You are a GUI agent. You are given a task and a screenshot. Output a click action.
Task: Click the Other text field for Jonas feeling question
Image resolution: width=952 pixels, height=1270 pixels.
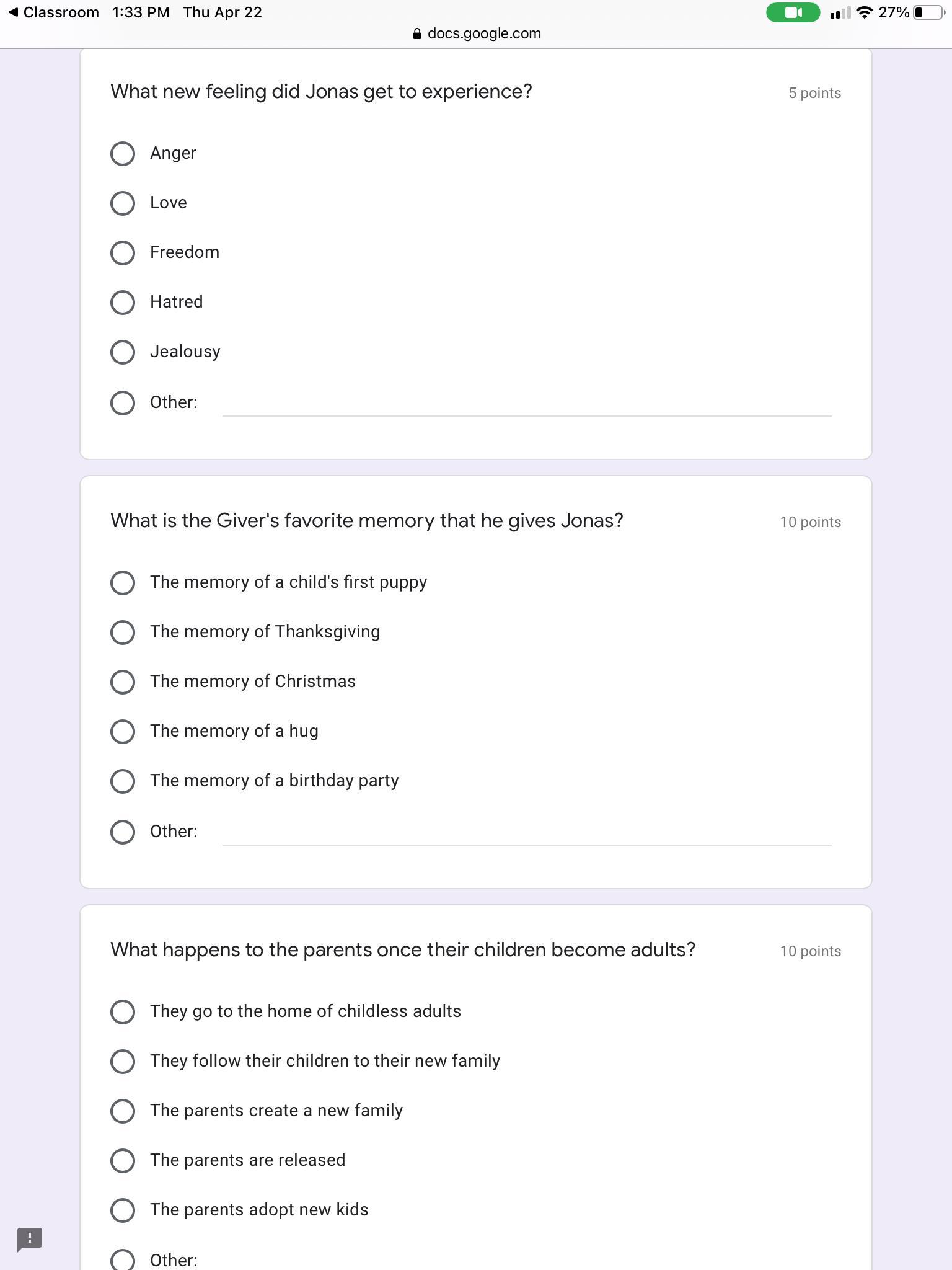coord(527,404)
